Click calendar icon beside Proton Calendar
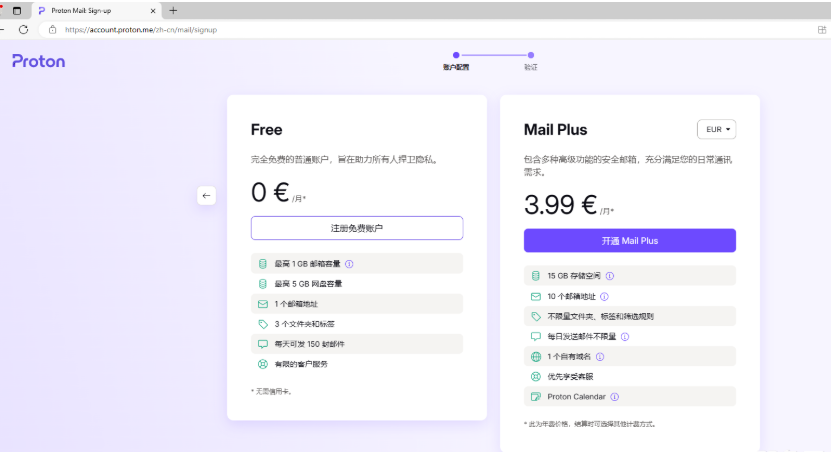 click(535, 397)
